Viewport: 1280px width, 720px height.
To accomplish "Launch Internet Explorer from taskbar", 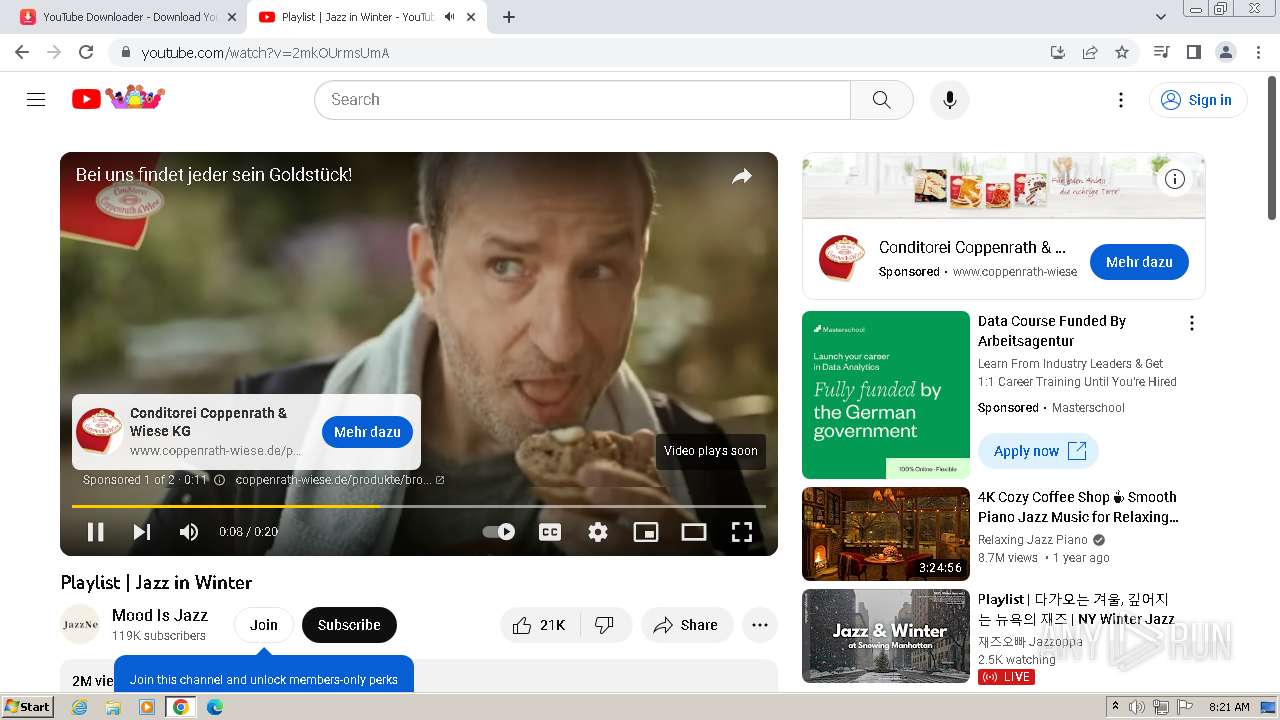I will (80, 707).
